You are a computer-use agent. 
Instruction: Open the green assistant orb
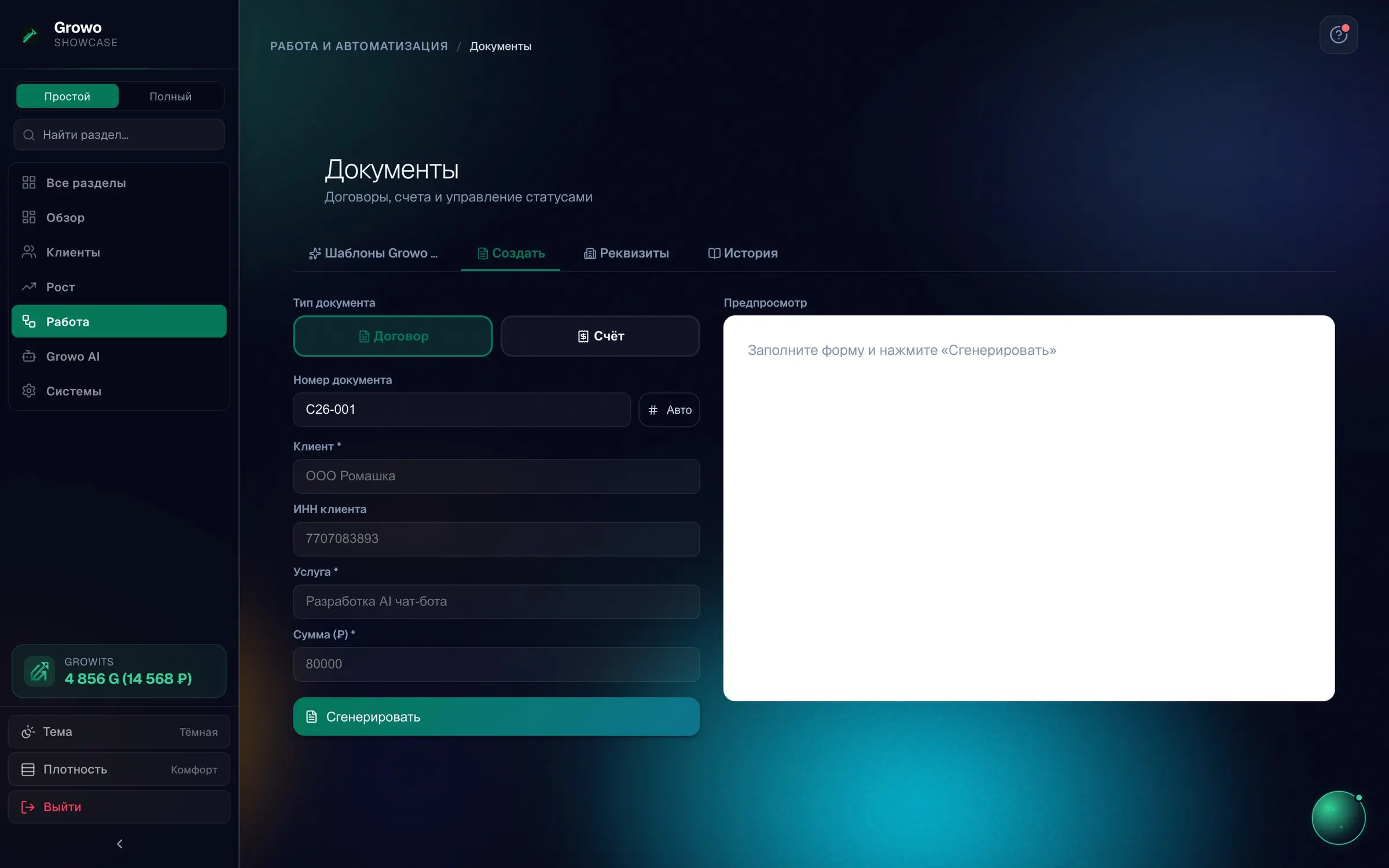tap(1338, 818)
